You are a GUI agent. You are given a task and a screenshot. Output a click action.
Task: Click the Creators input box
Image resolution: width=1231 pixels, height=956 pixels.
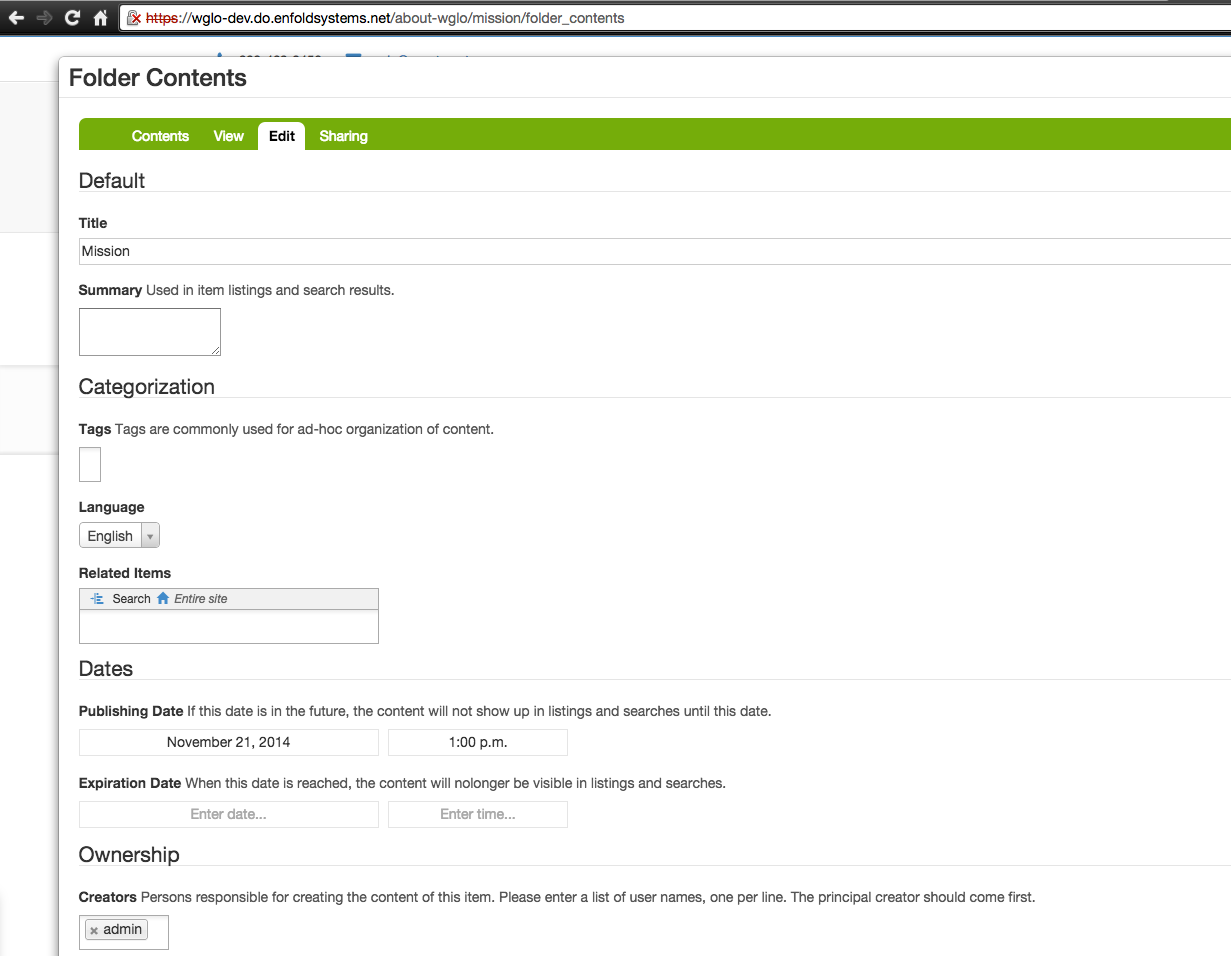point(124,932)
